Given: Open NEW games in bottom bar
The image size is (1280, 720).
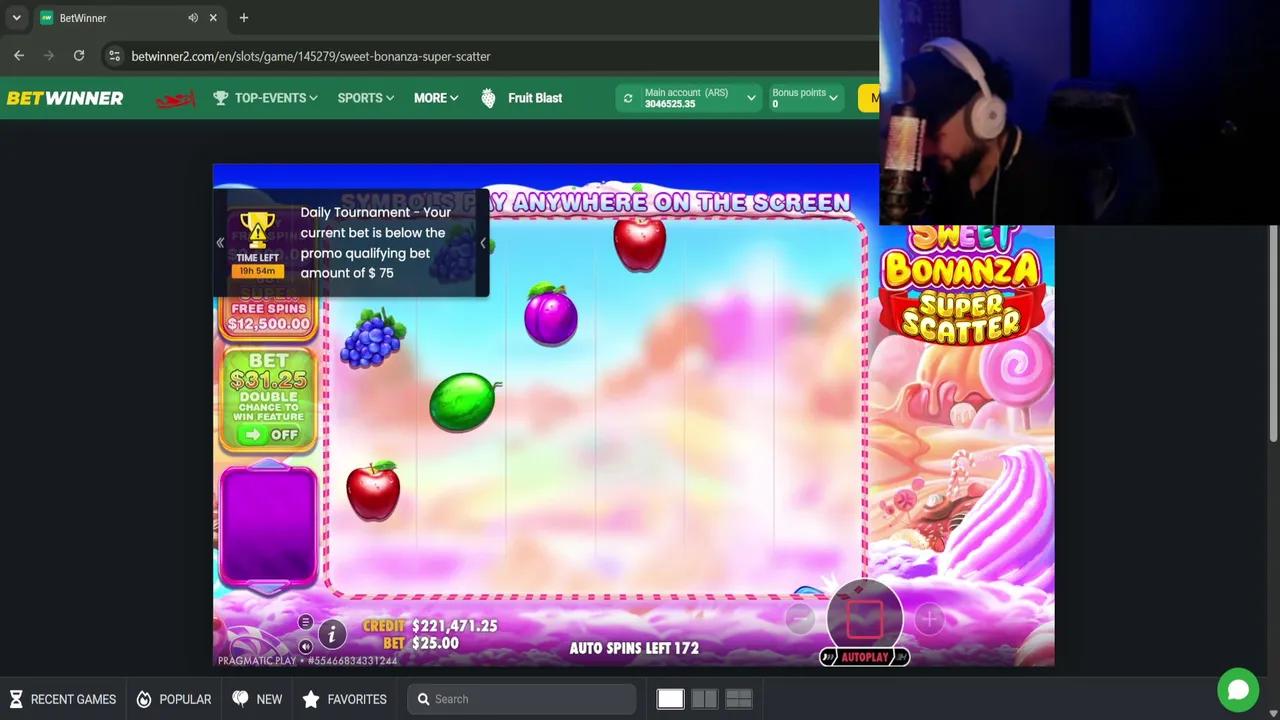Looking at the screenshot, I should [257, 699].
